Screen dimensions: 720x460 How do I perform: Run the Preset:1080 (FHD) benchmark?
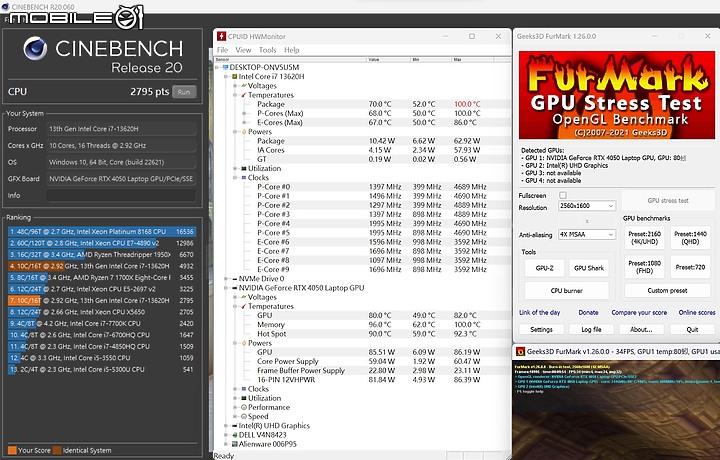coord(644,267)
